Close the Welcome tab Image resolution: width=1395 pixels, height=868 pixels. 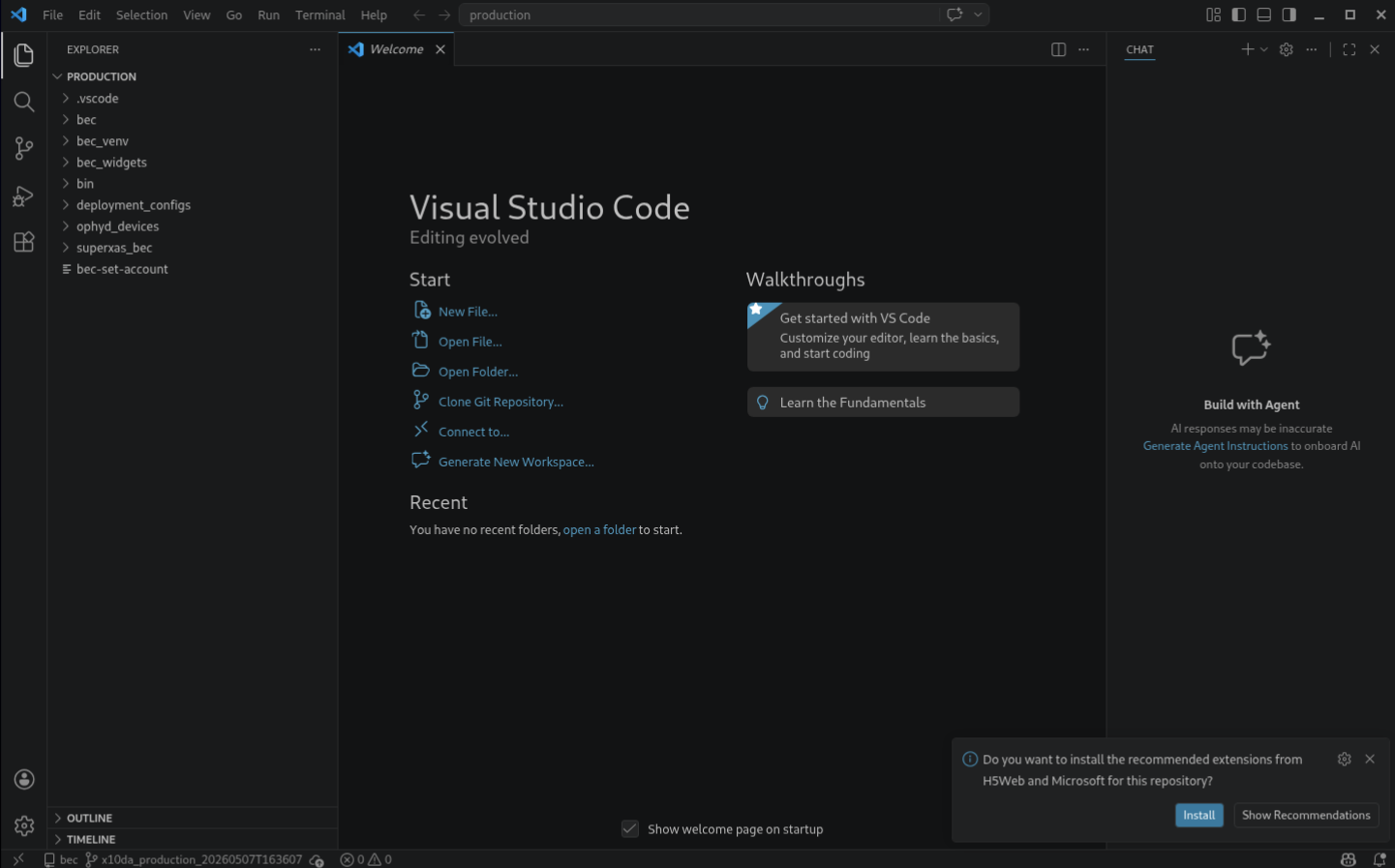[440, 49]
